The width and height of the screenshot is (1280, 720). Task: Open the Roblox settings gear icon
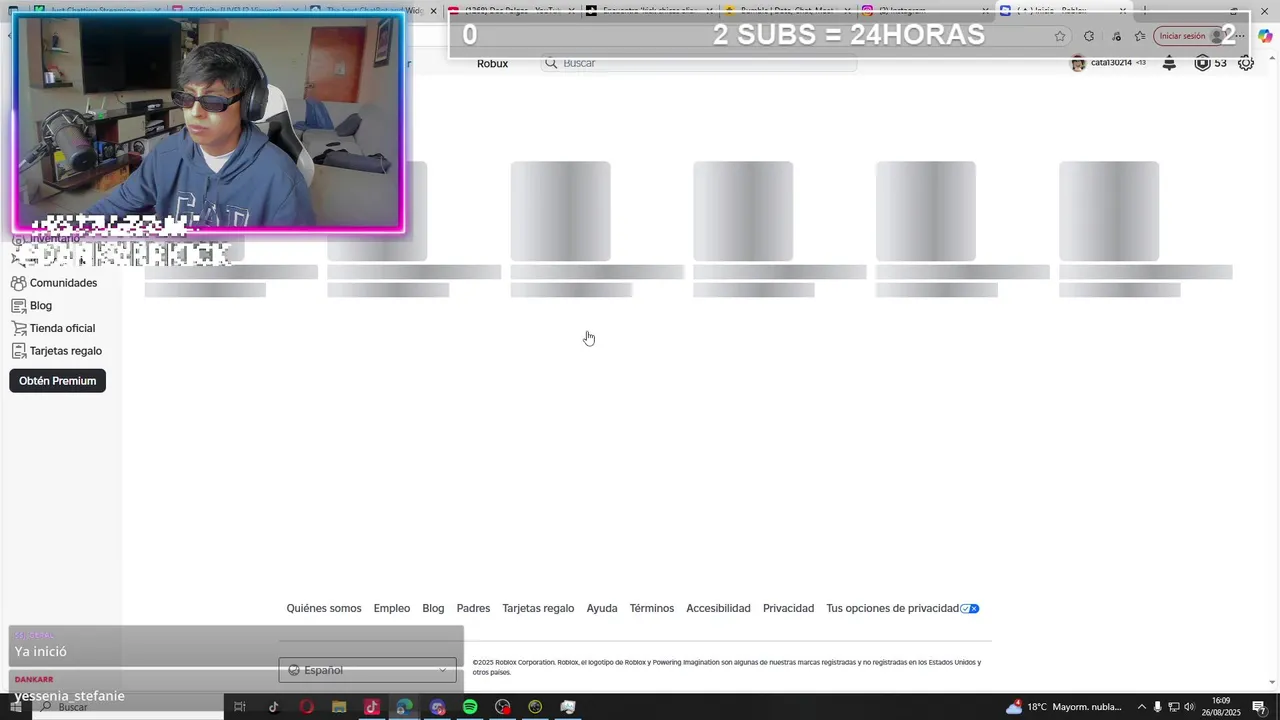[x=1246, y=63]
